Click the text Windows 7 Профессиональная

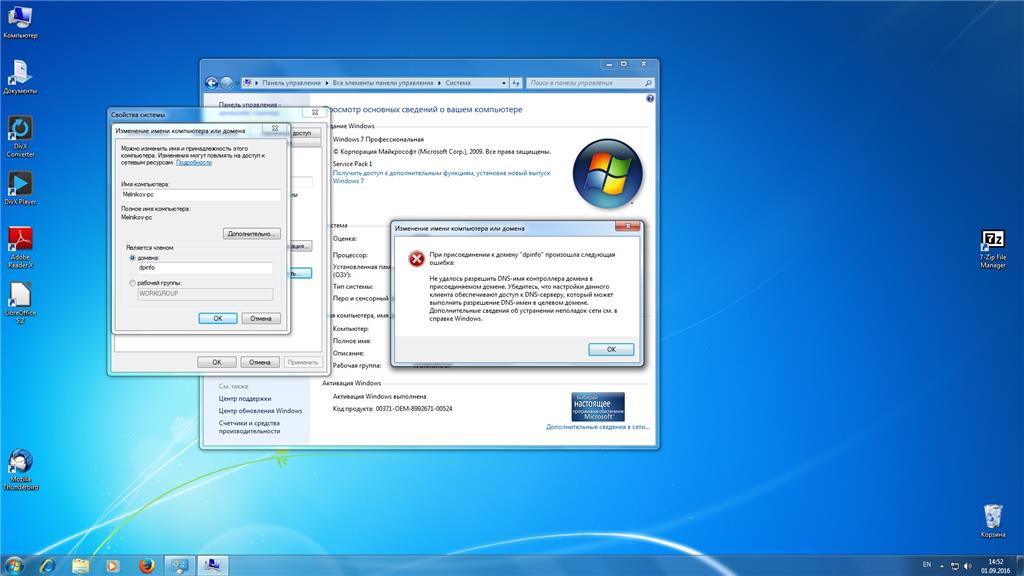378,139
